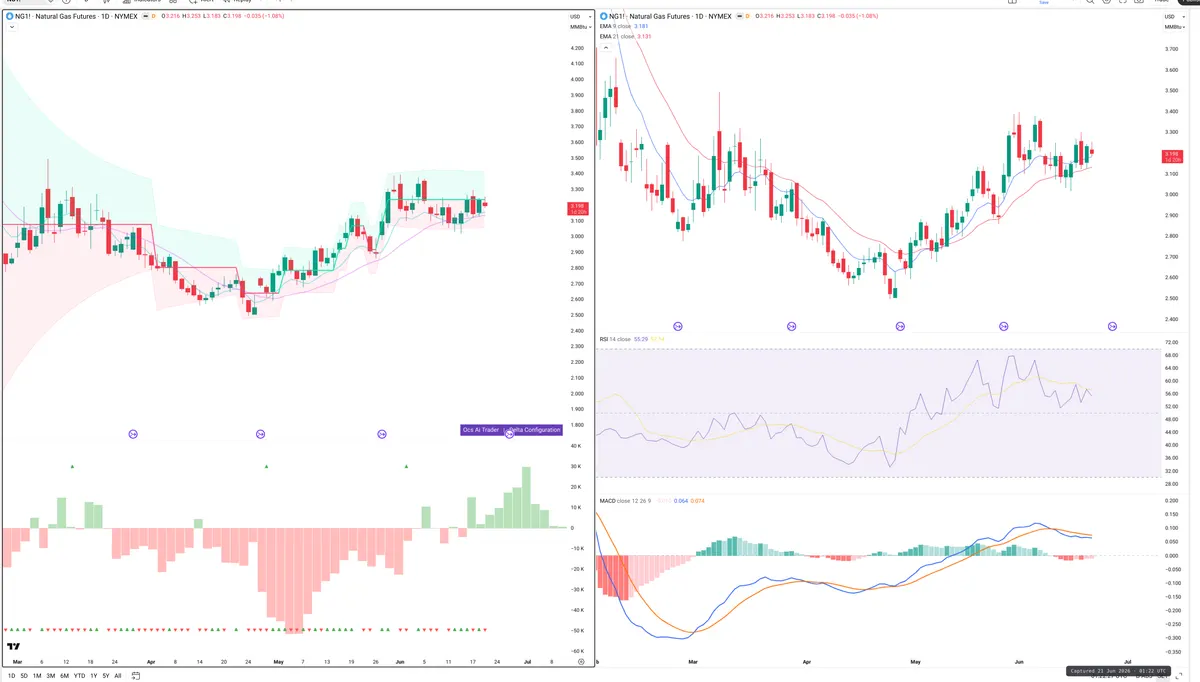Viewport: 1200px width, 682px height.
Task: Select the 5Y date range
Action: (106, 676)
